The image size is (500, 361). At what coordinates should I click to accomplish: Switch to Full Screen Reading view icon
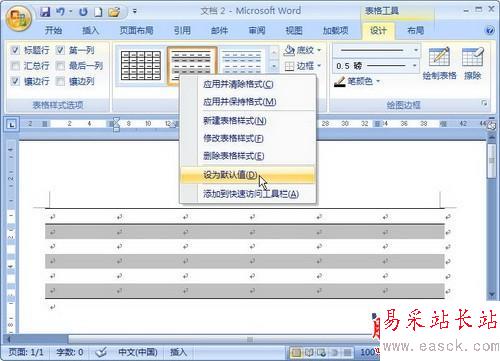pos(309,352)
